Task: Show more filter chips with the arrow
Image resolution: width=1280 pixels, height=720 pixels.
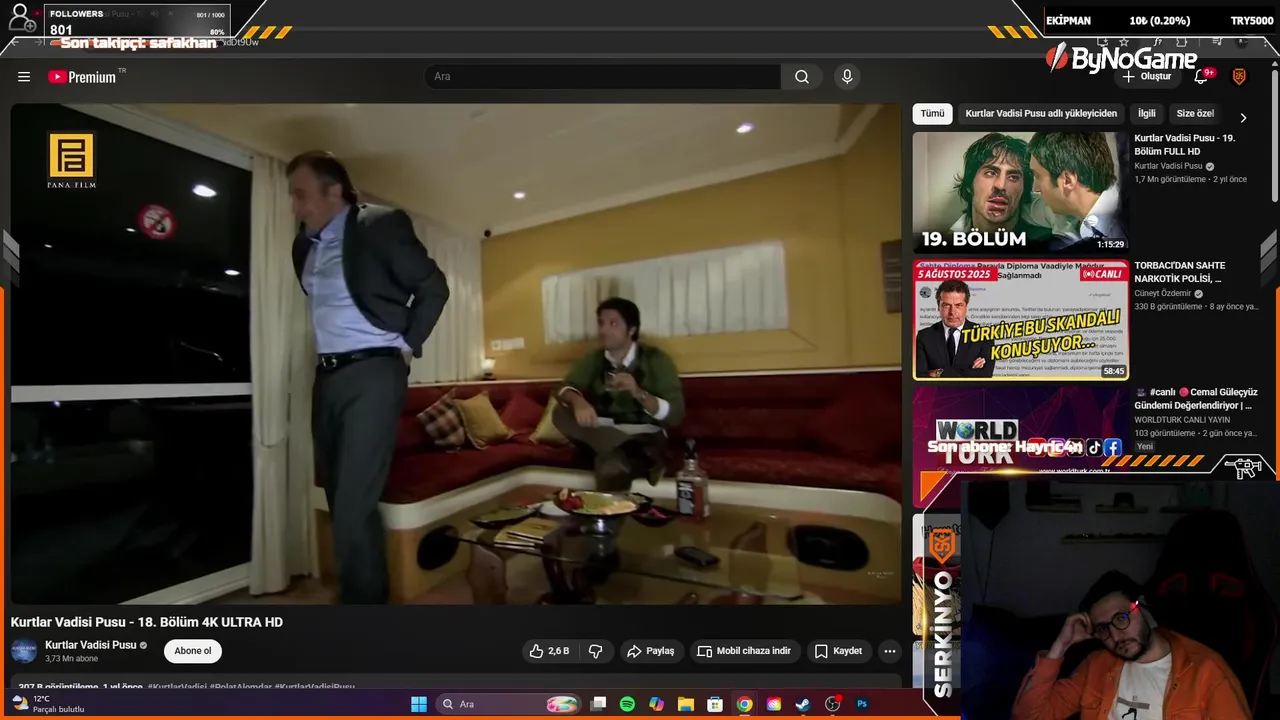Action: pos(1243,117)
